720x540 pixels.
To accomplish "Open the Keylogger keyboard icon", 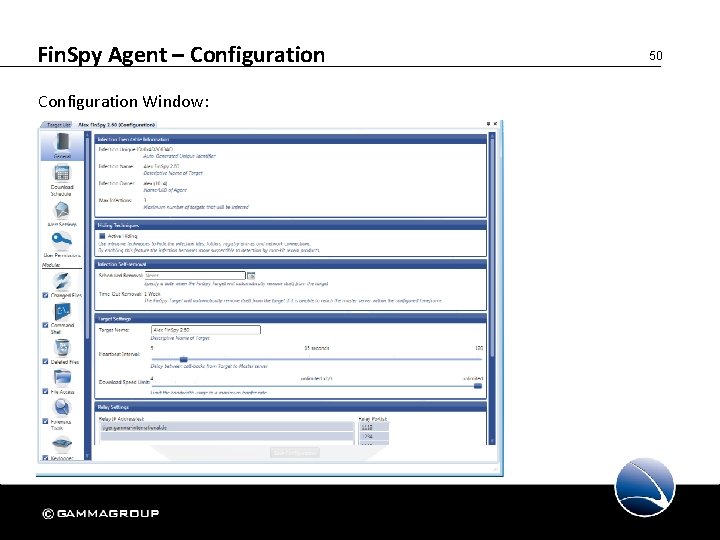I will 62,444.
